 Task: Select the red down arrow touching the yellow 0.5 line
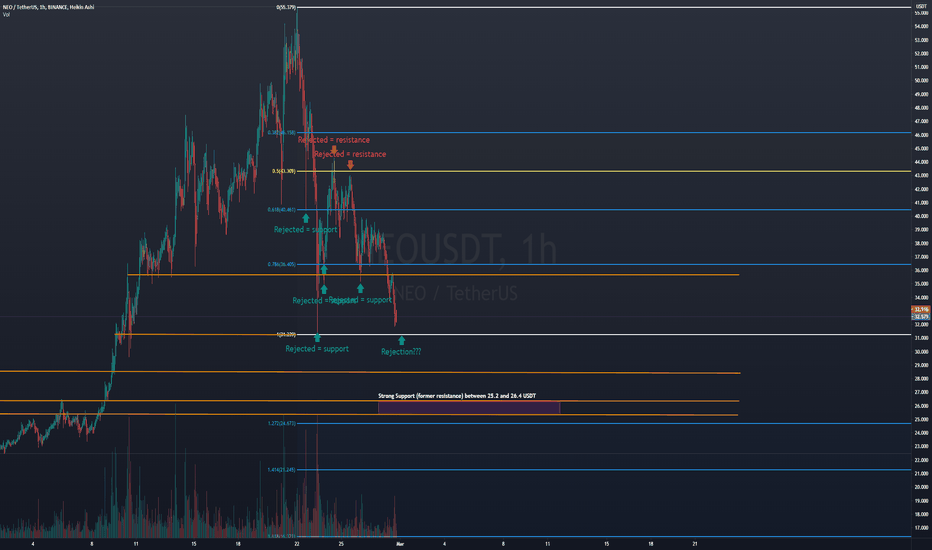351,165
